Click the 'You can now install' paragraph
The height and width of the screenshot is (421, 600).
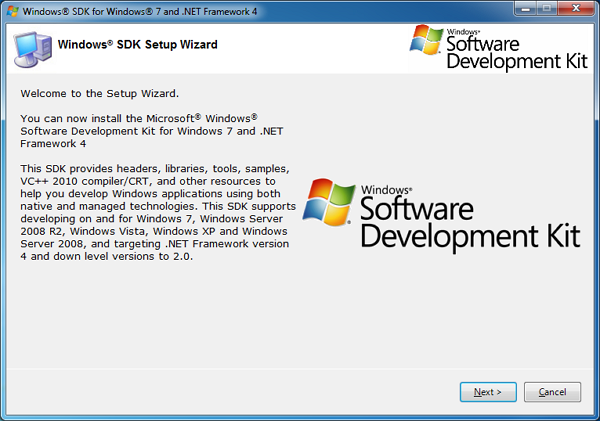point(152,131)
